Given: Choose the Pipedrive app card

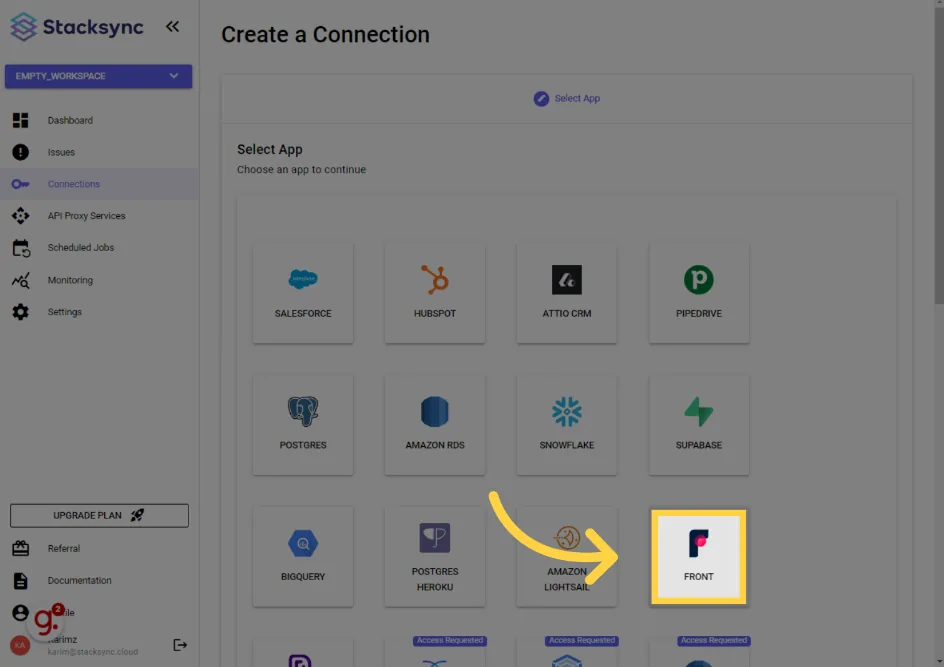Looking at the screenshot, I should click(699, 293).
